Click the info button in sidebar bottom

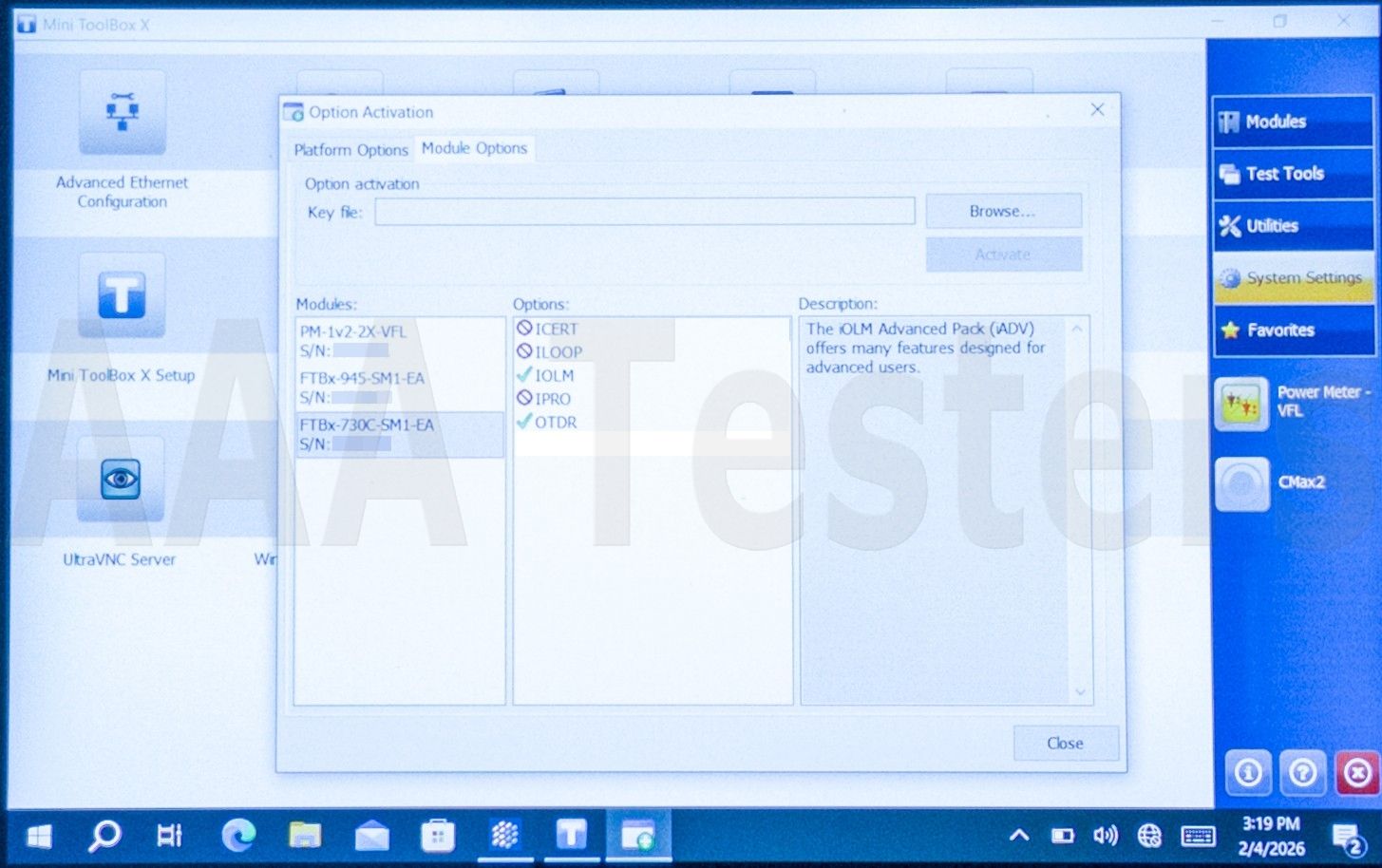pos(1248,774)
